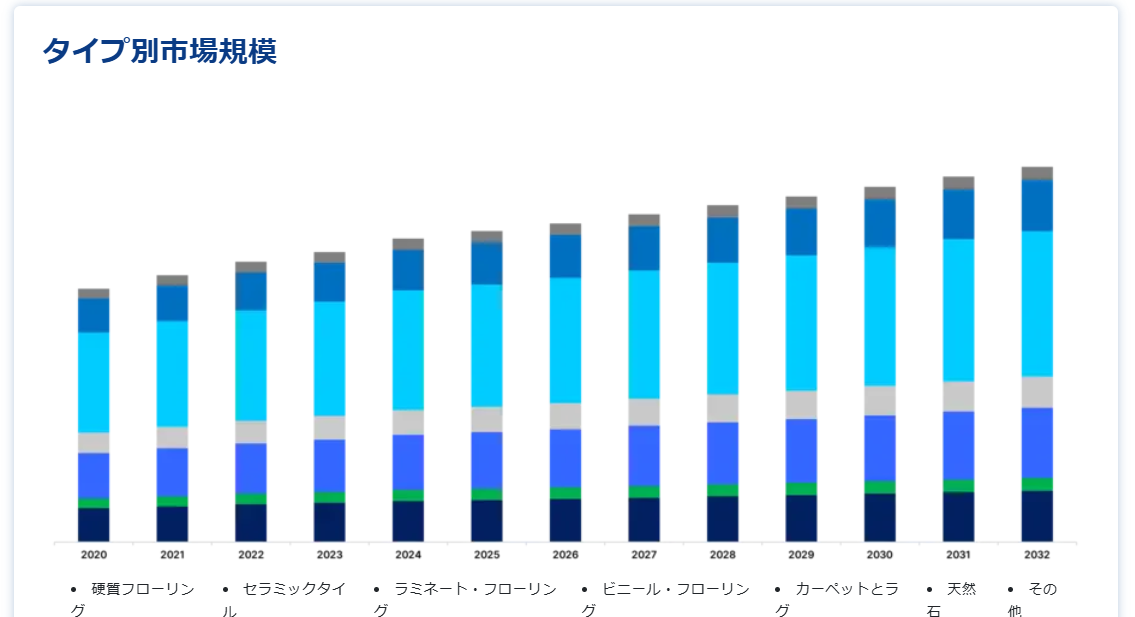Click the royal blue segment of 2024 bar
Screen dimensions: 1135x617
(408, 461)
